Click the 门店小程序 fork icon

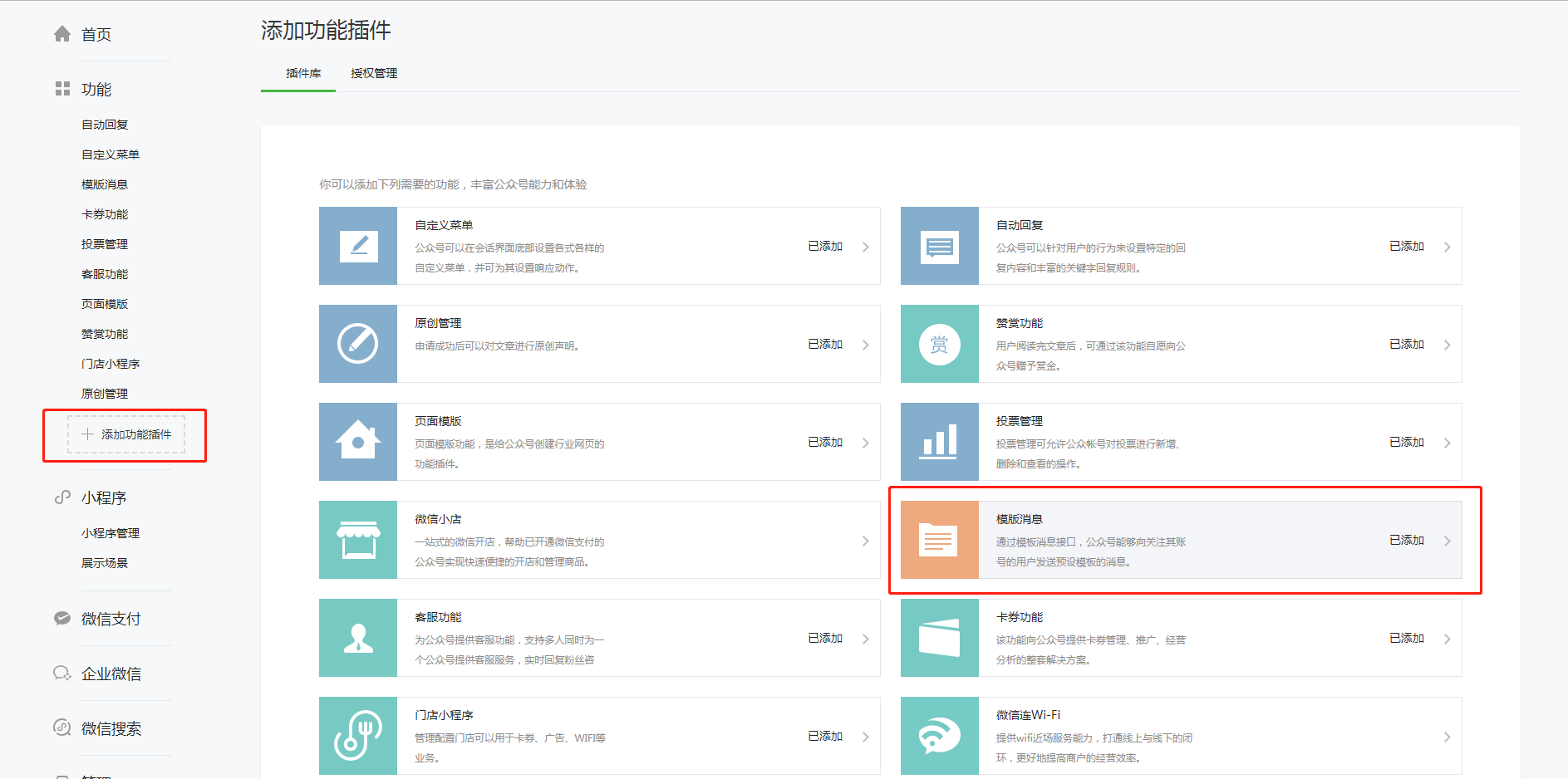point(358,736)
